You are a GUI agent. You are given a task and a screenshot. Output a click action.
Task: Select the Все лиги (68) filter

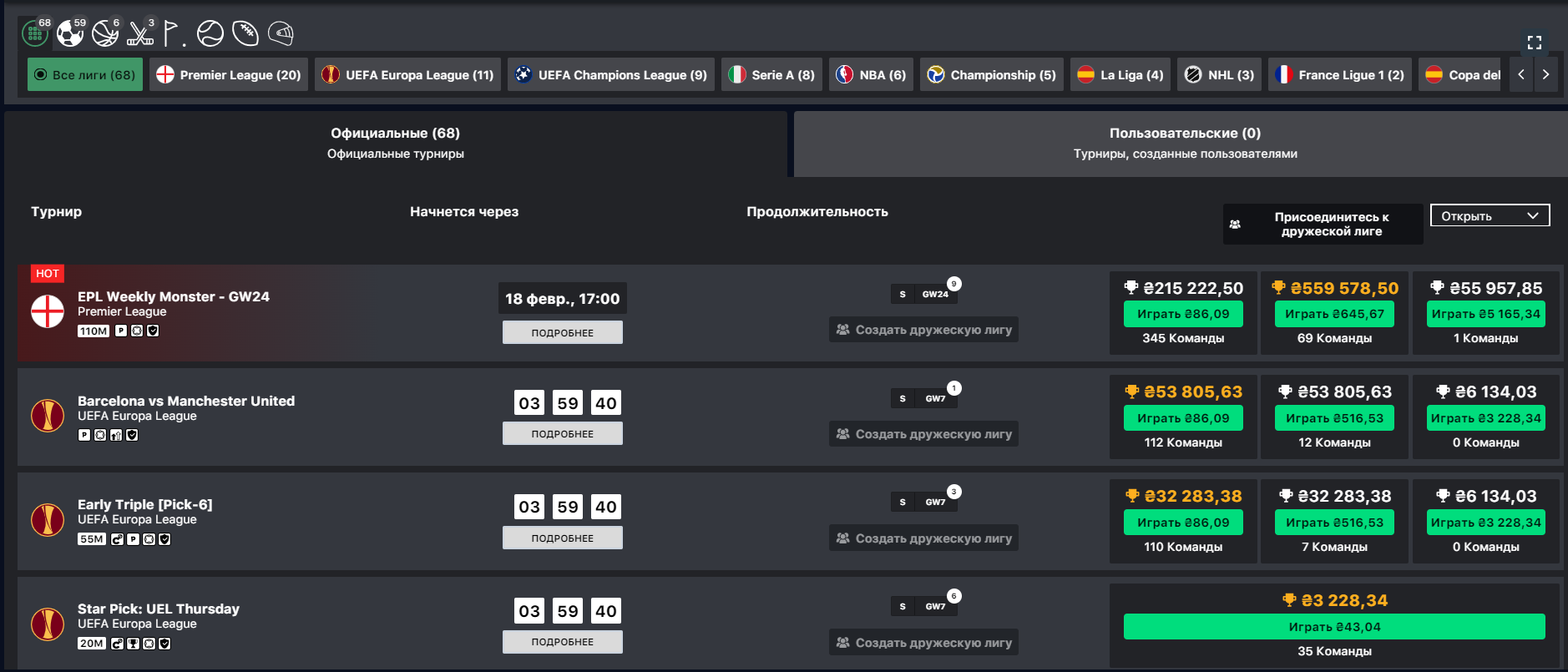85,74
